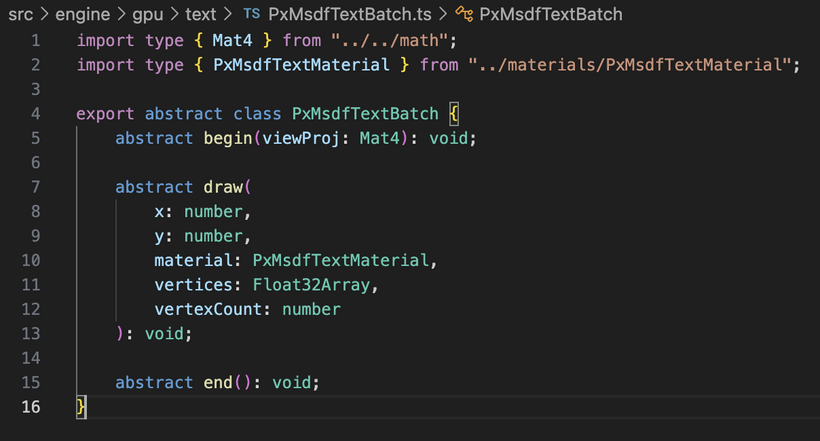820x441 pixels.
Task: Open the src folder breadcrumb
Action: pyautogui.click(x=20, y=15)
